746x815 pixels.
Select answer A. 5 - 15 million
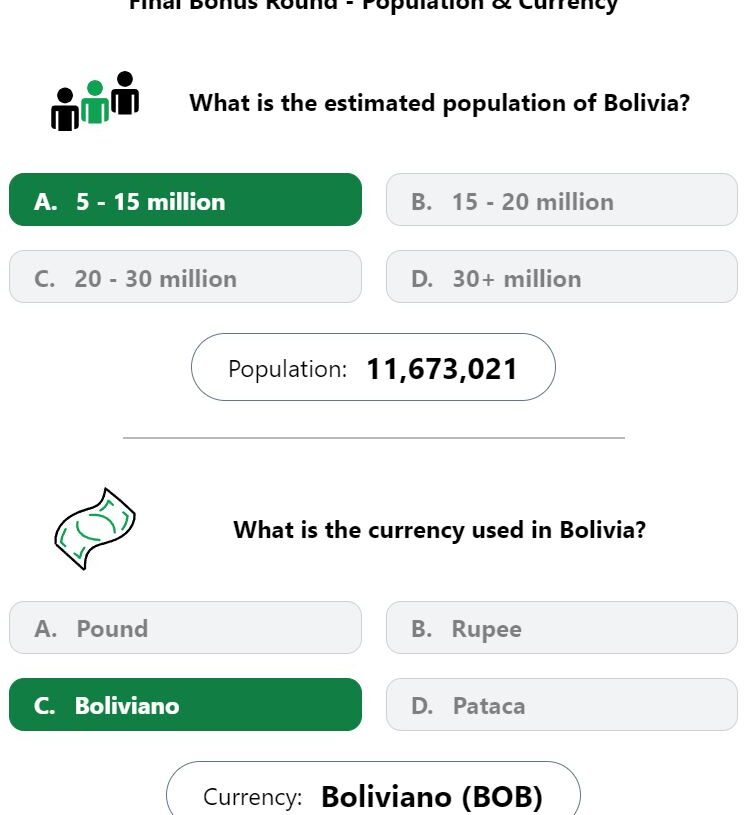click(186, 200)
